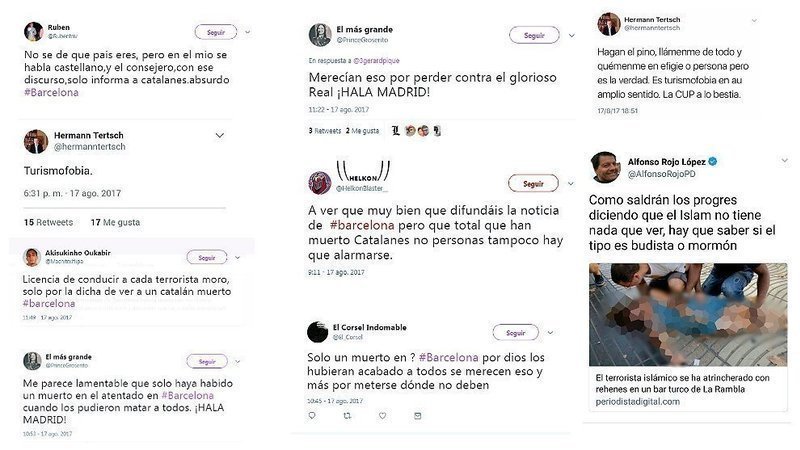The height and width of the screenshot is (450, 800).
Task: Follow Ruben with the Seguir button
Action: click(216, 32)
